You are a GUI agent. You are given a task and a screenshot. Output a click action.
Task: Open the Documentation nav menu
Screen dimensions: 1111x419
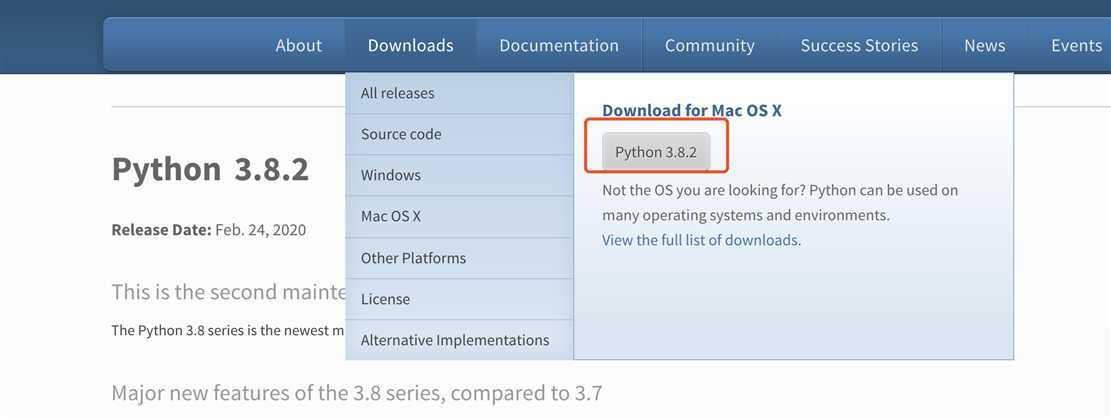(558, 45)
